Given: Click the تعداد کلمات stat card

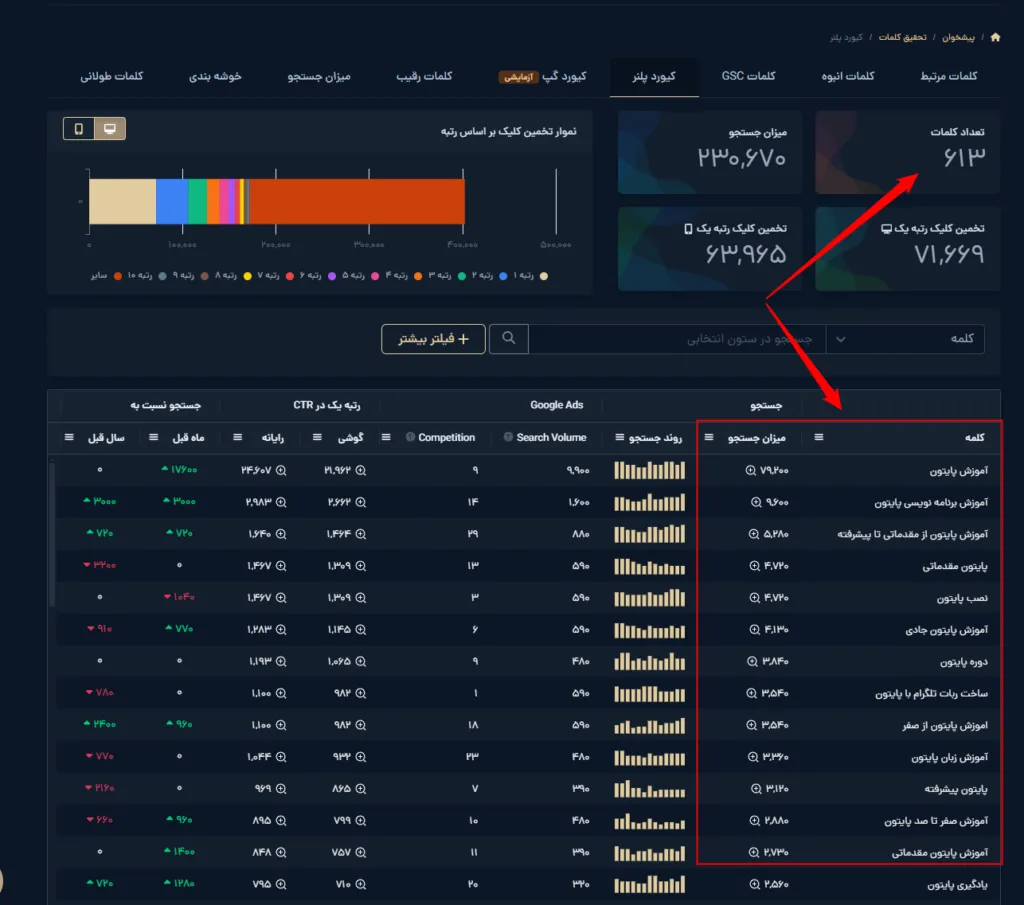Looking at the screenshot, I should (907, 152).
